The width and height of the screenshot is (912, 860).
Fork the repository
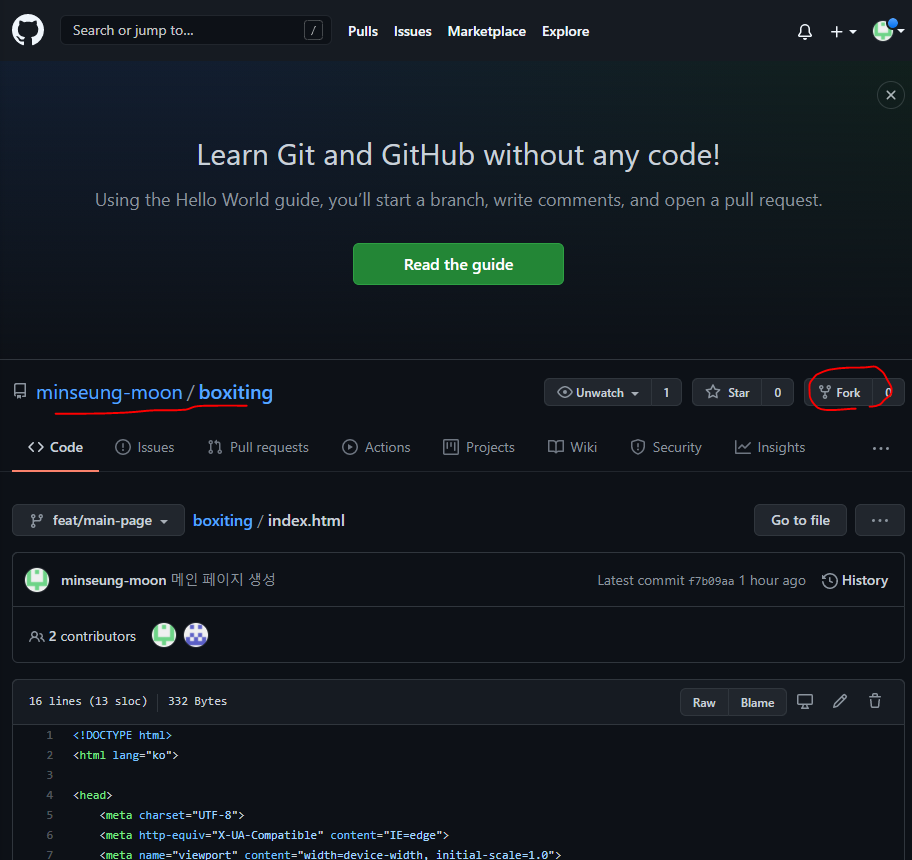tap(839, 392)
